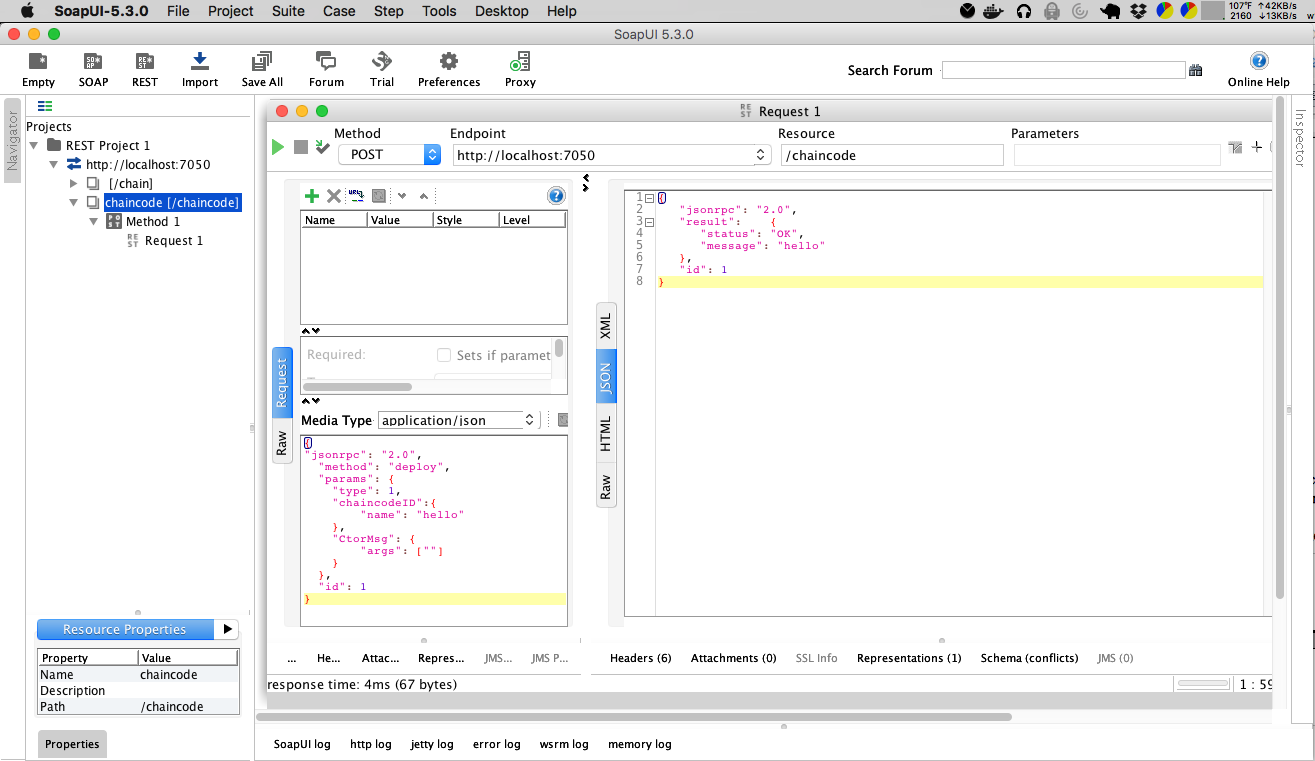Viewport: 1315px width, 761px height.
Task: Open the Forum toolbar icon
Action: click(x=326, y=69)
